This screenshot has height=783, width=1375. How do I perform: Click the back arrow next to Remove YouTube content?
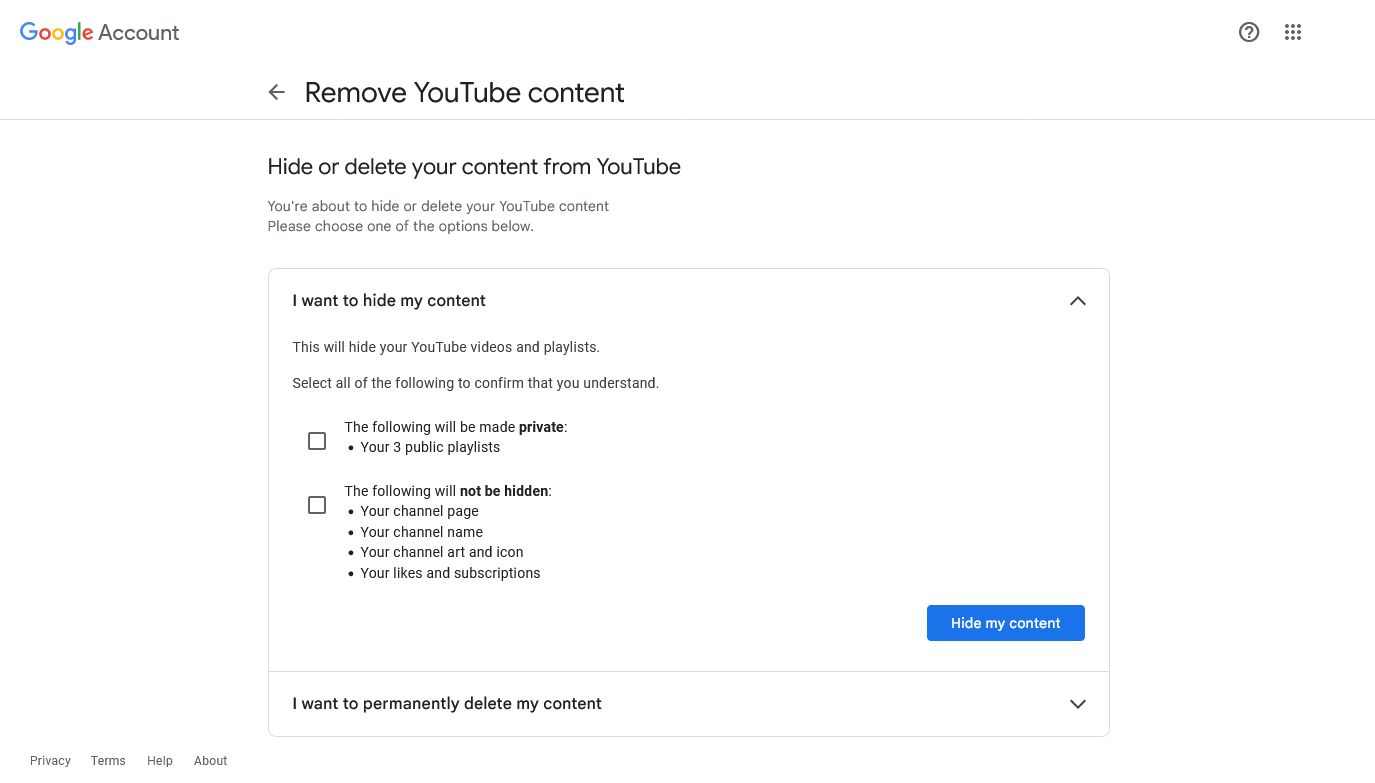point(276,91)
